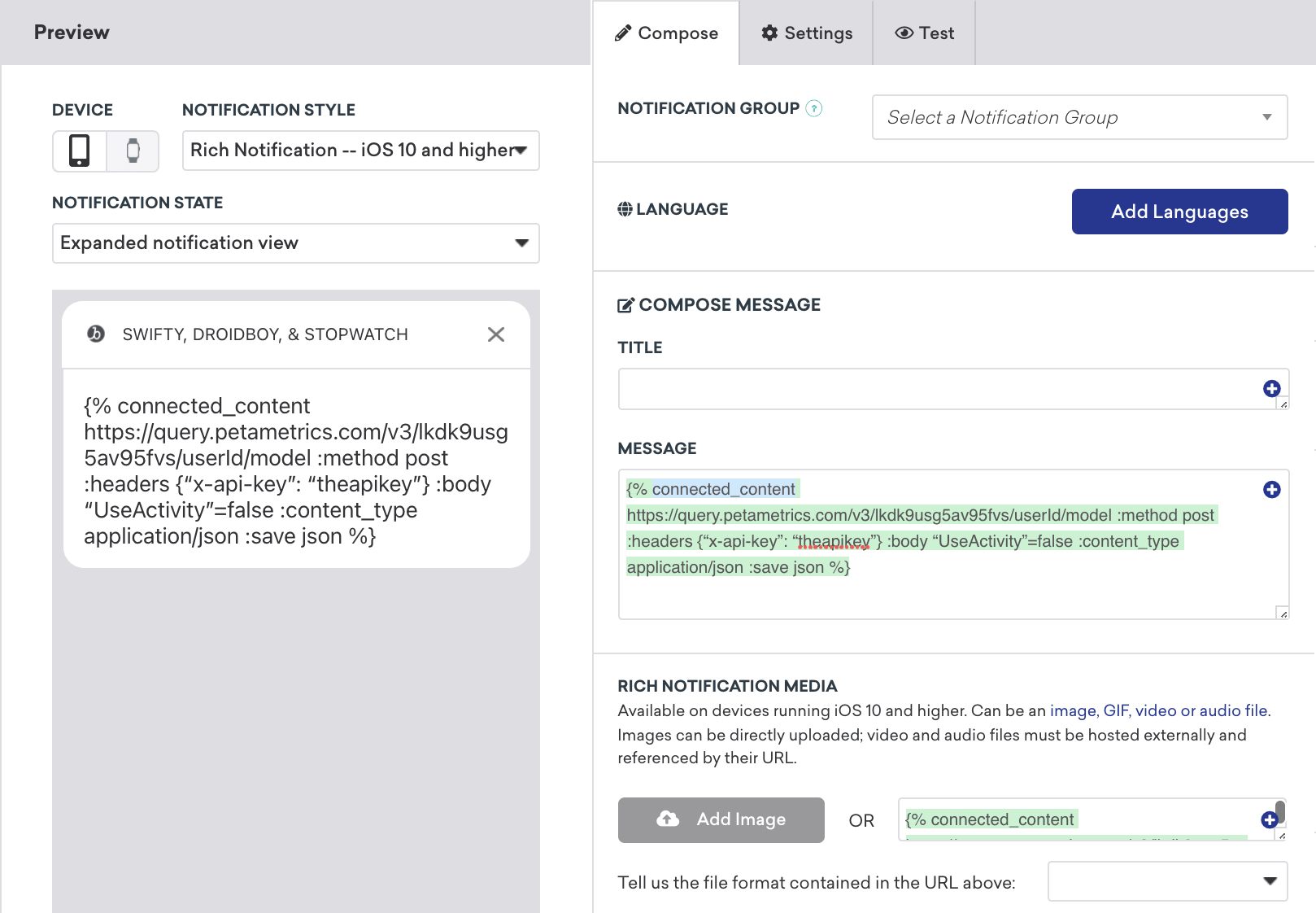1316x913 pixels.
Task: Click the Add Languages button
Action: point(1179,212)
